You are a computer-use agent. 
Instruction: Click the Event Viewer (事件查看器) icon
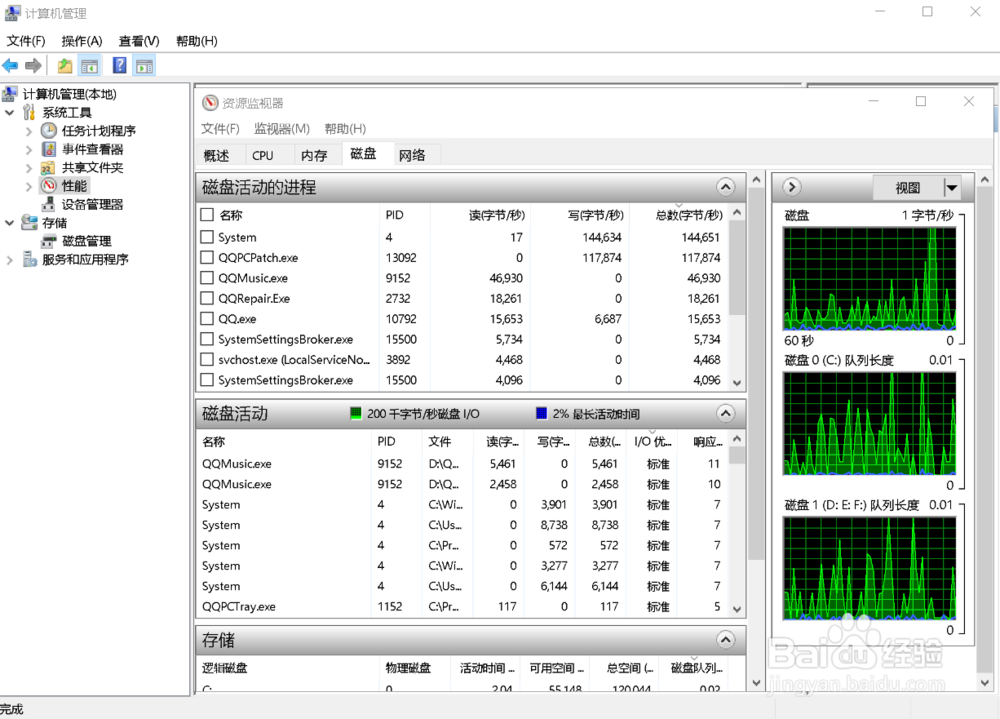[x=48, y=149]
